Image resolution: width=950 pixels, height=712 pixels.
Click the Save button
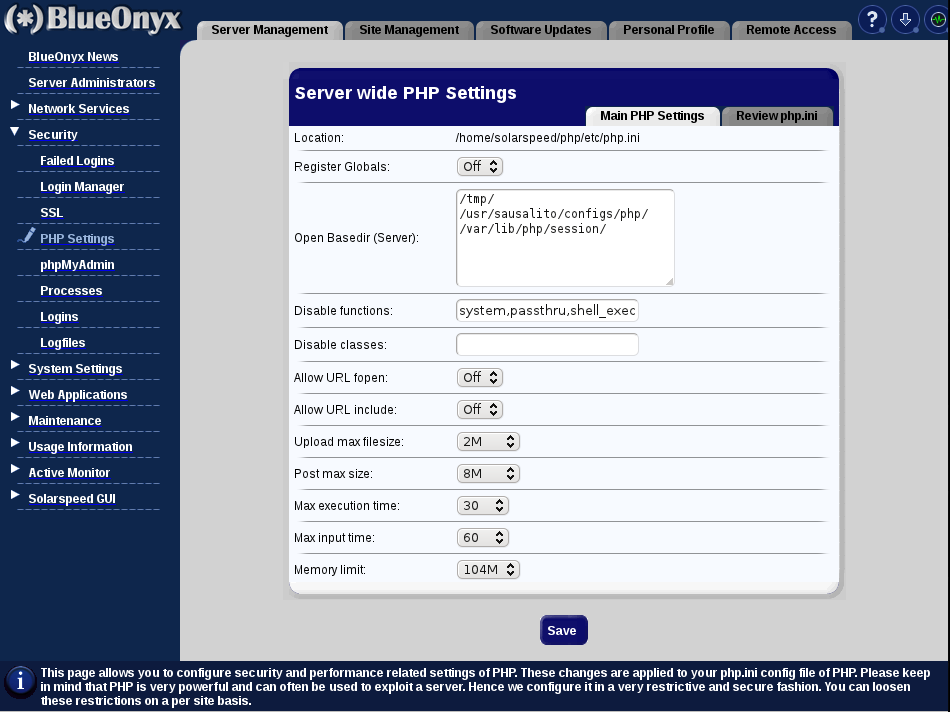coord(563,630)
